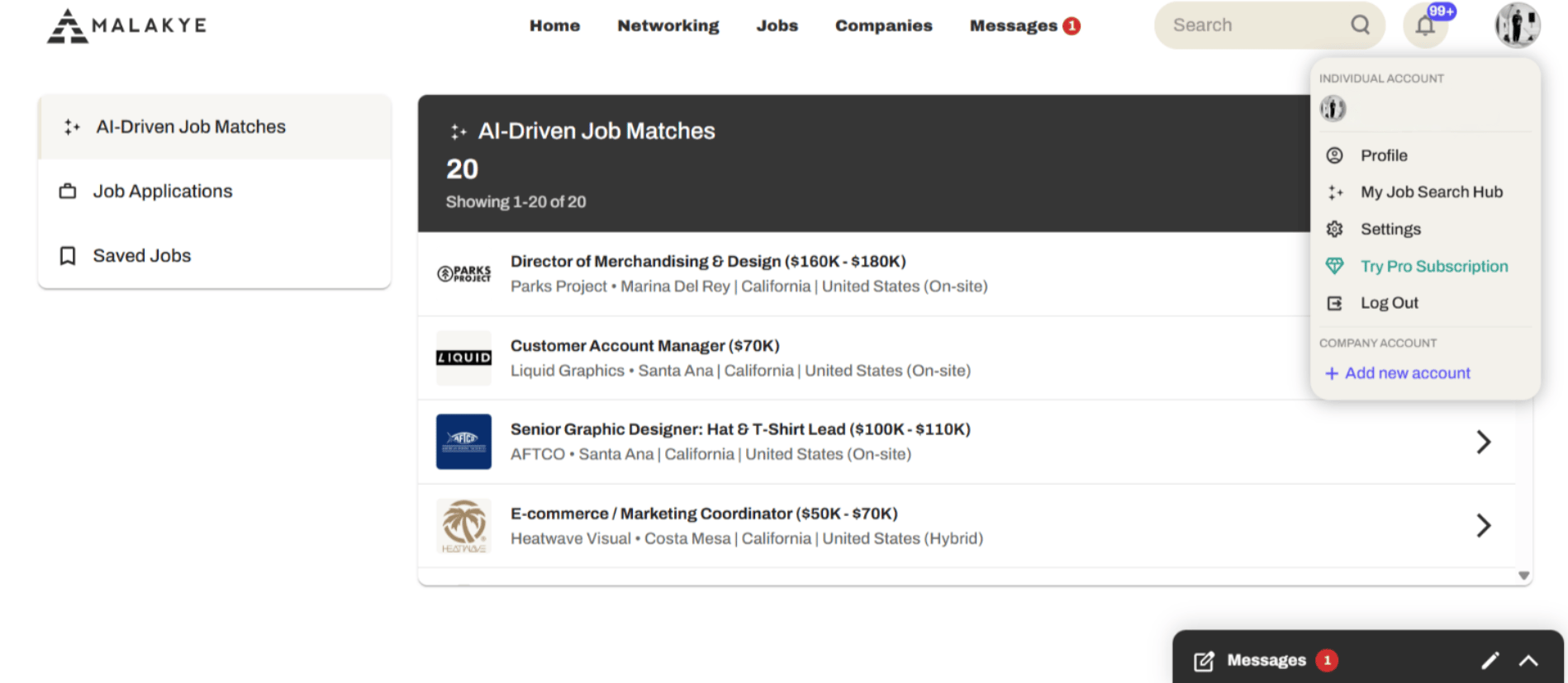Select AI-Driven Job Matches sidebar tab
The height and width of the screenshot is (683, 1568).
(215, 127)
